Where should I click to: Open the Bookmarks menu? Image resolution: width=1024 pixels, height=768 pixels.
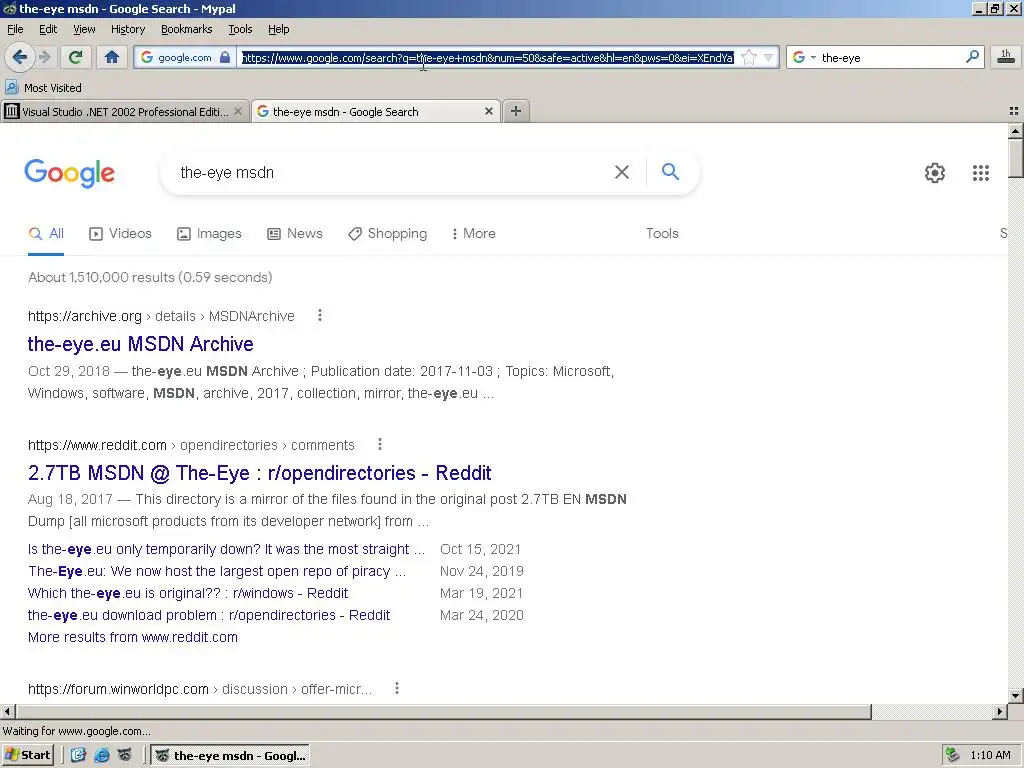click(x=187, y=29)
